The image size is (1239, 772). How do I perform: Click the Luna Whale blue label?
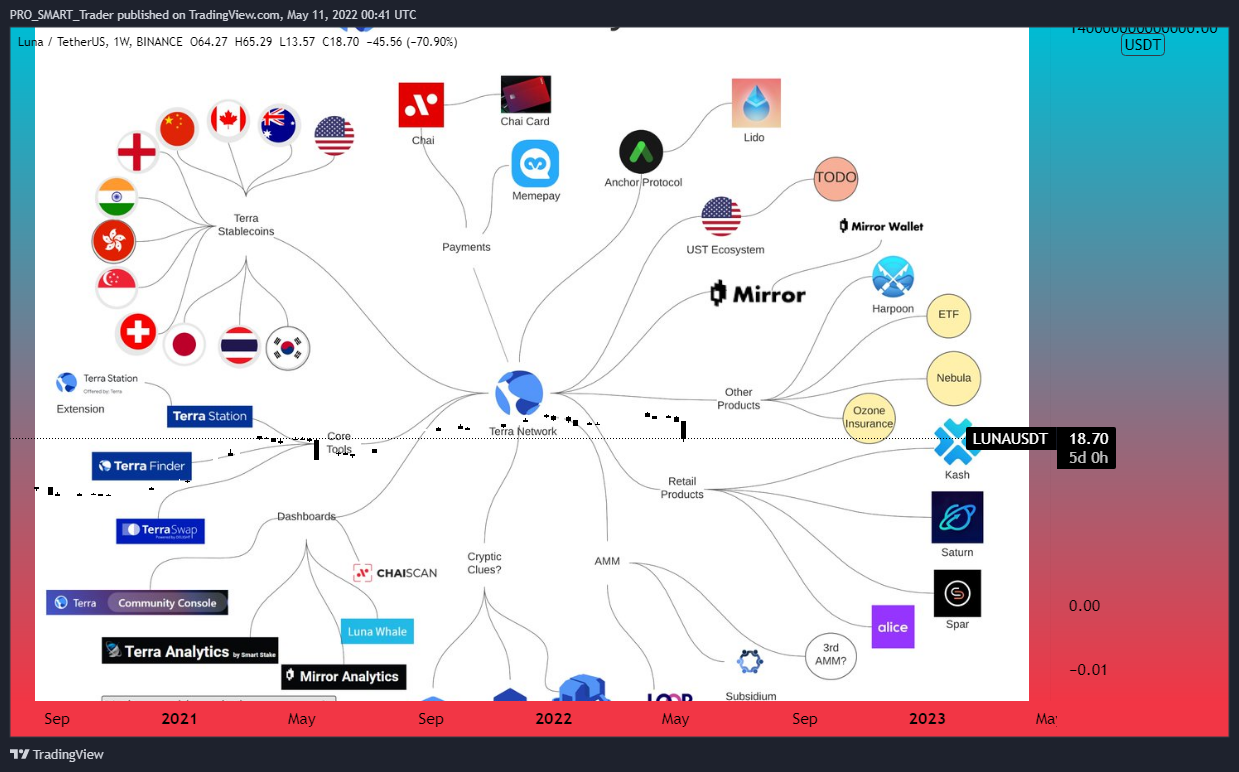377,631
